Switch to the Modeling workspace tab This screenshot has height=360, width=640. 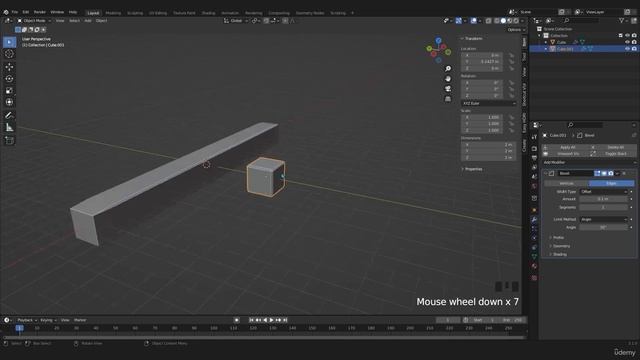[x=113, y=13]
